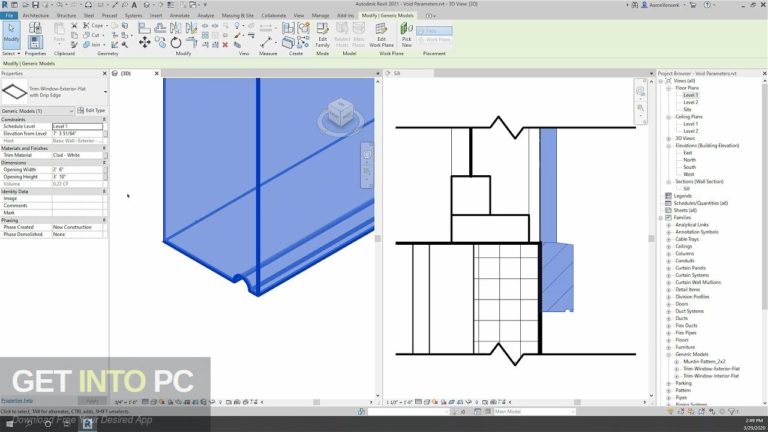Viewport: 768px width, 432px height.
Task: Open the Massing & Site ribbon tab
Action: point(238,16)
